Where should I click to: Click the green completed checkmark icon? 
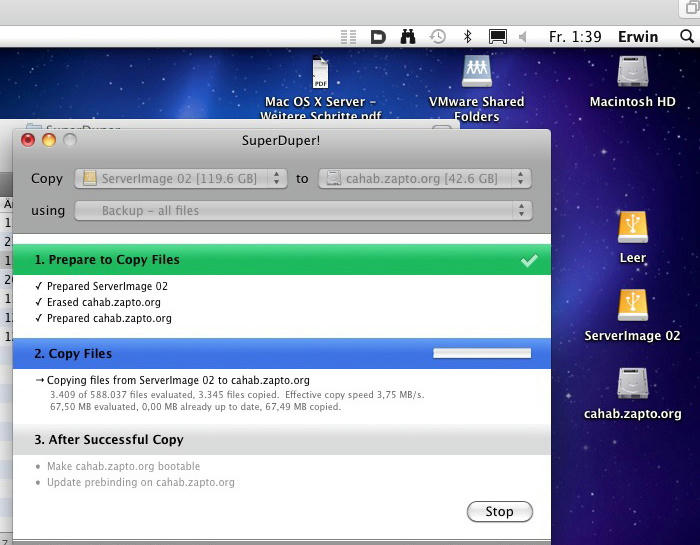(529, 260)
